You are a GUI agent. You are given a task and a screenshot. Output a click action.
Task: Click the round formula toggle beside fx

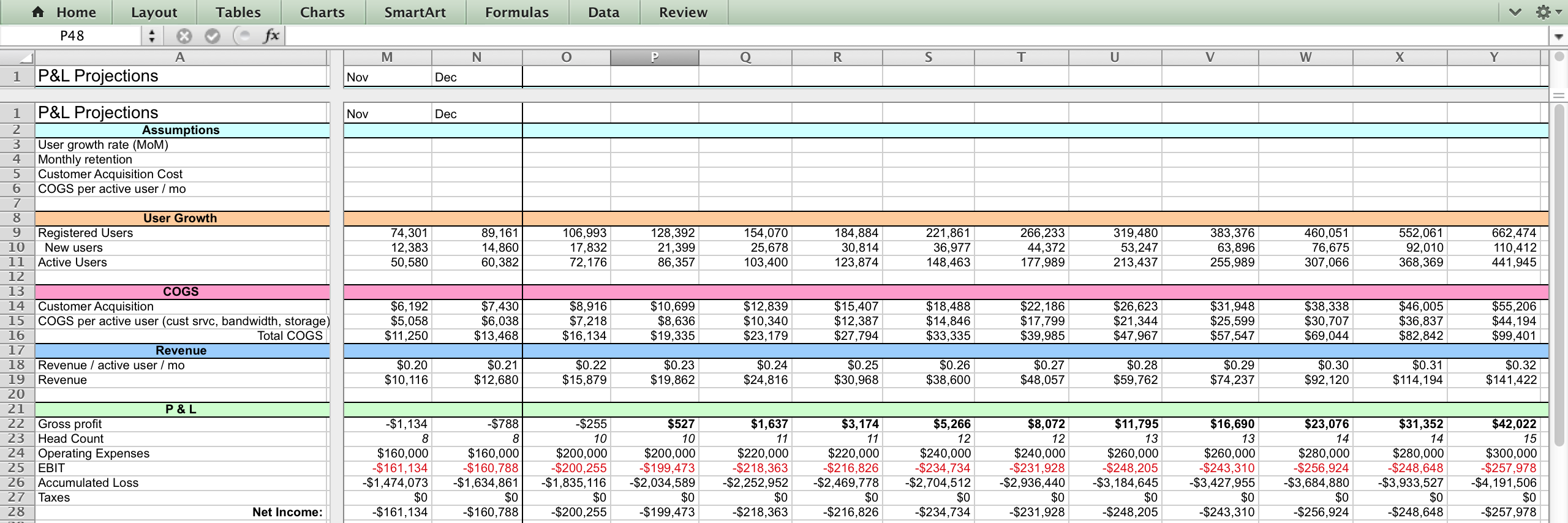coord(244,36)
